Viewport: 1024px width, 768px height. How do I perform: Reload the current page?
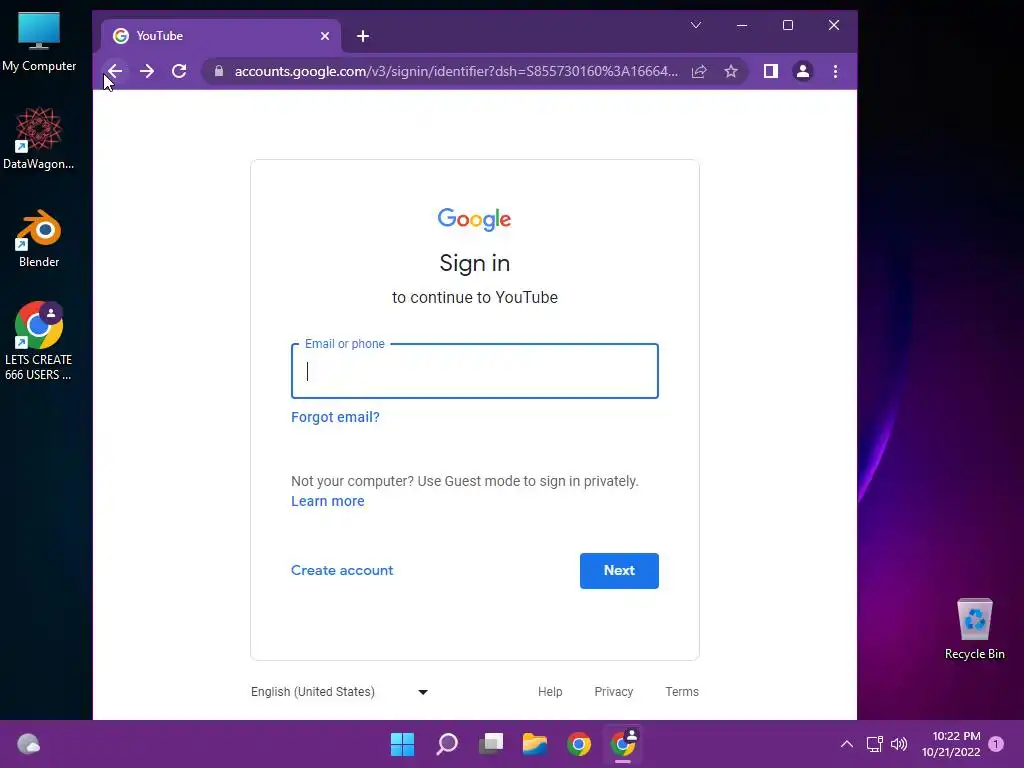click(179, 71)
